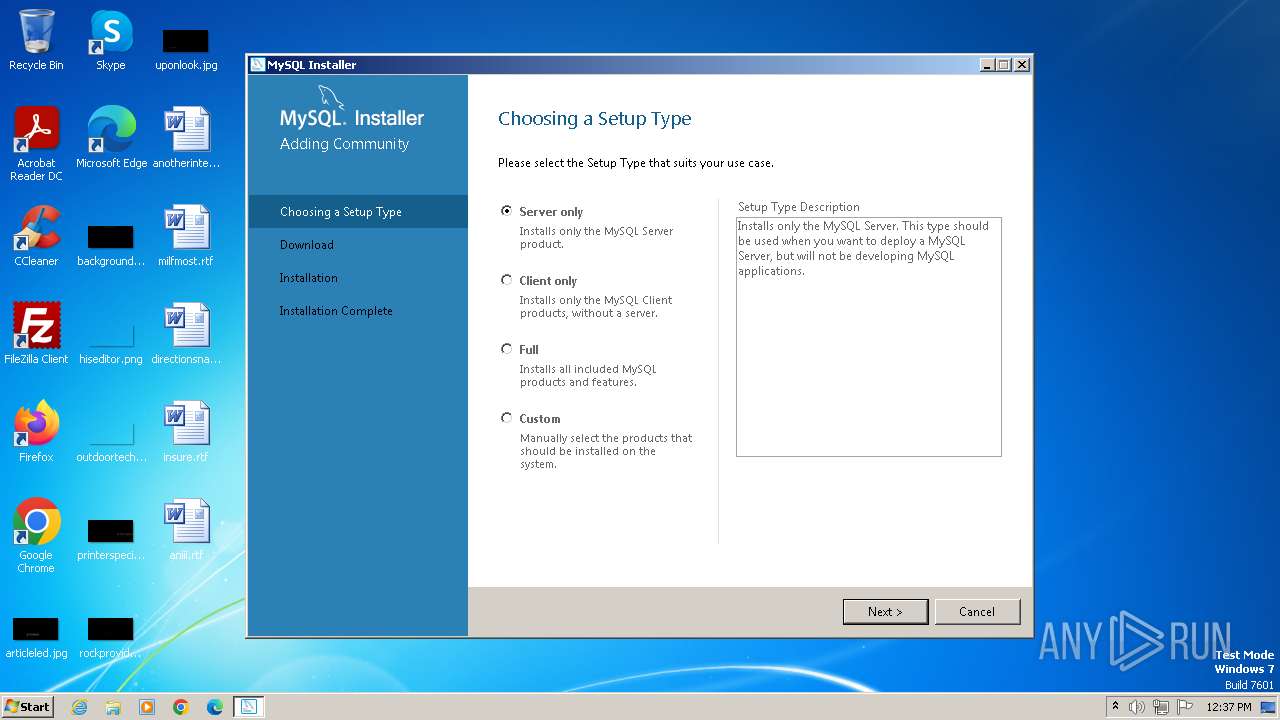The height and width of the screenshot is (720, 1280).
Task: Open Acrobat Reader DC shortcut
Action: pyautogui.click(x=36, y=143)
